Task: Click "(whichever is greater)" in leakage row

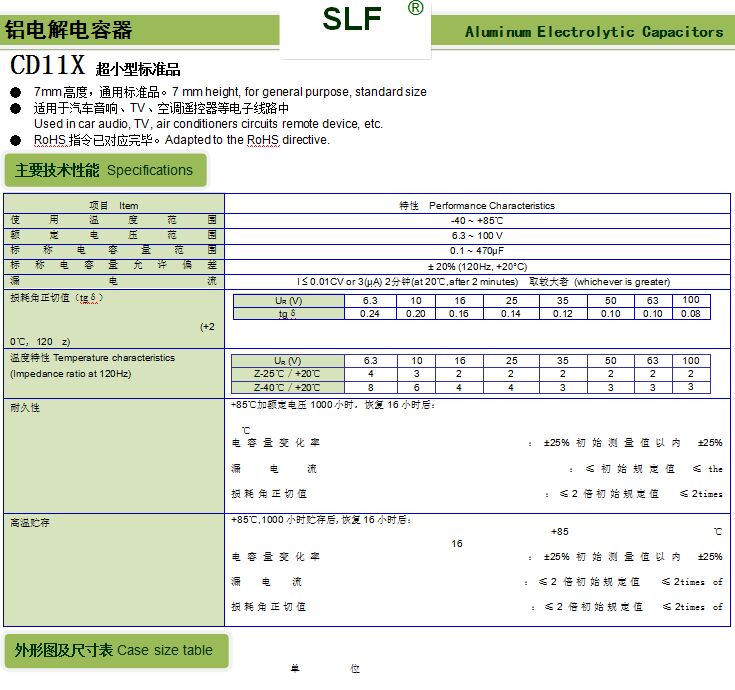Action: tap(622, 282)
